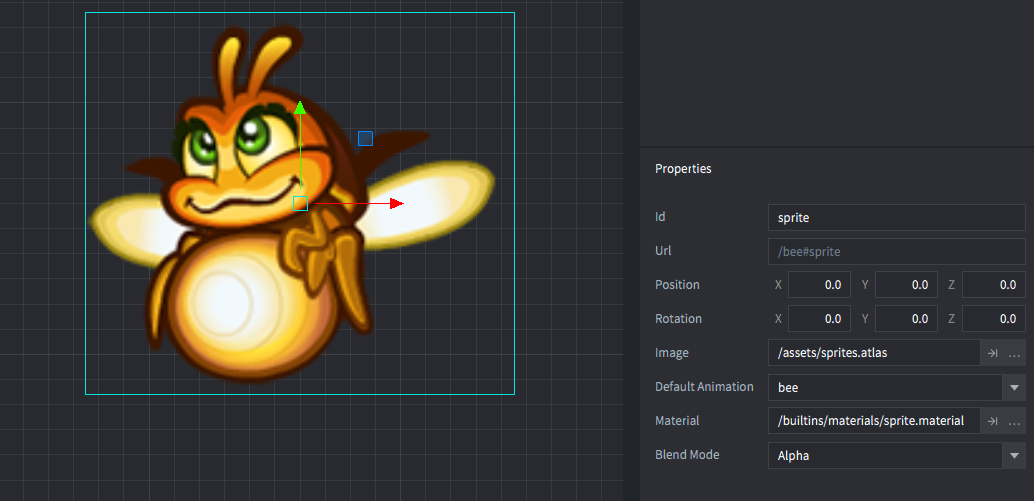Click the Image path field /assets/sprites.atlas
This screenshot has width=1034, height=501.
(874, 353)
